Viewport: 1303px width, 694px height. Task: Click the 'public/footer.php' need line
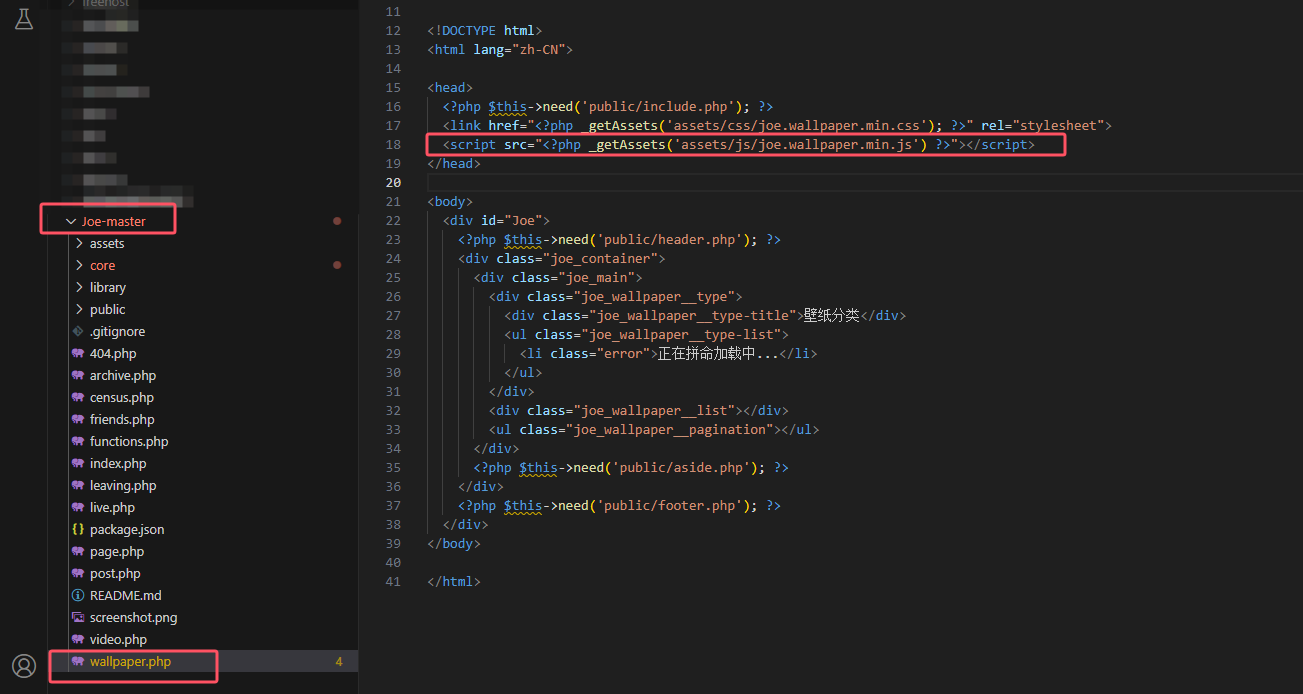pyautogui.click(x=620, y=505)
